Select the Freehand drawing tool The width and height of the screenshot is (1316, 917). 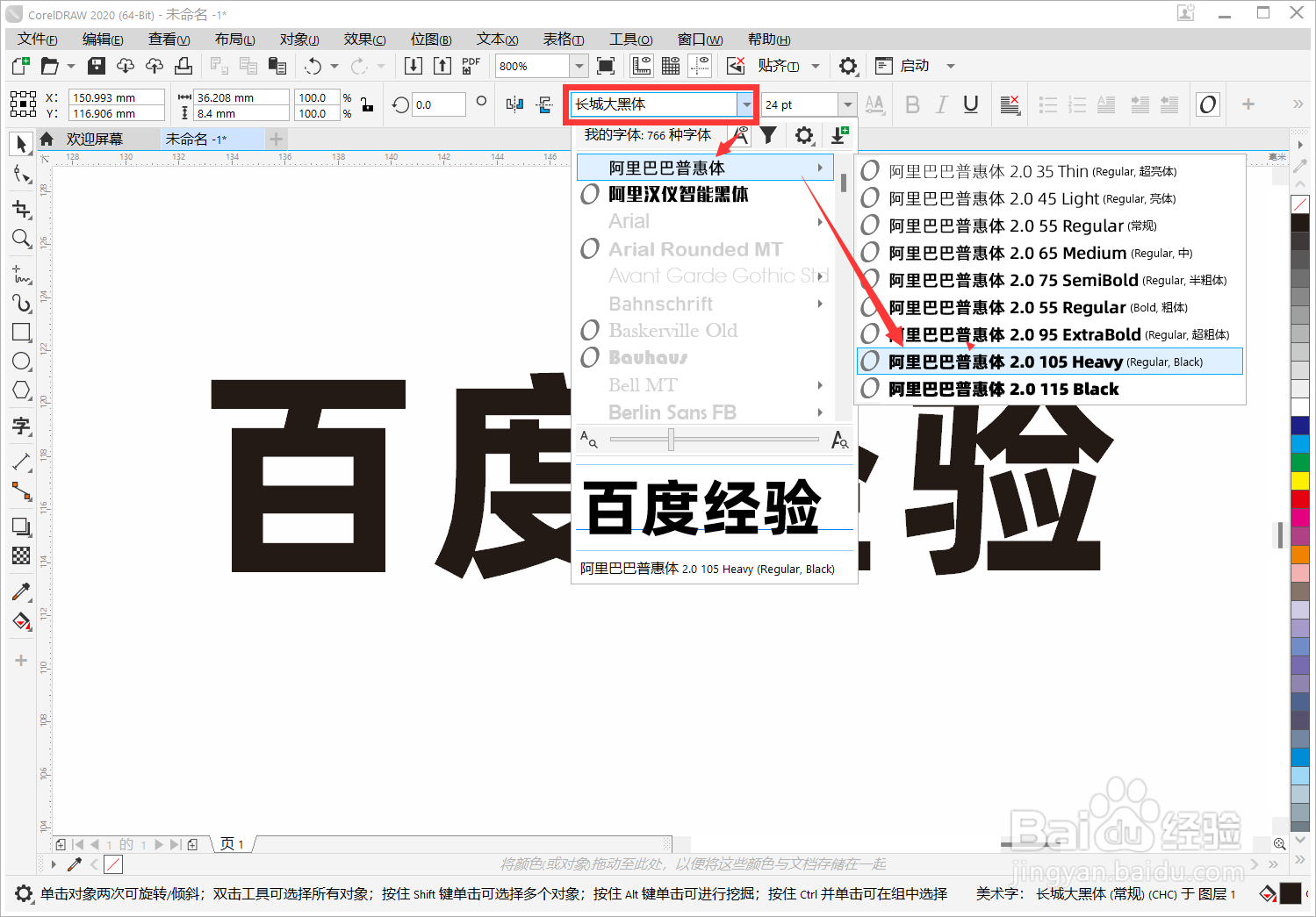[21, 274]
